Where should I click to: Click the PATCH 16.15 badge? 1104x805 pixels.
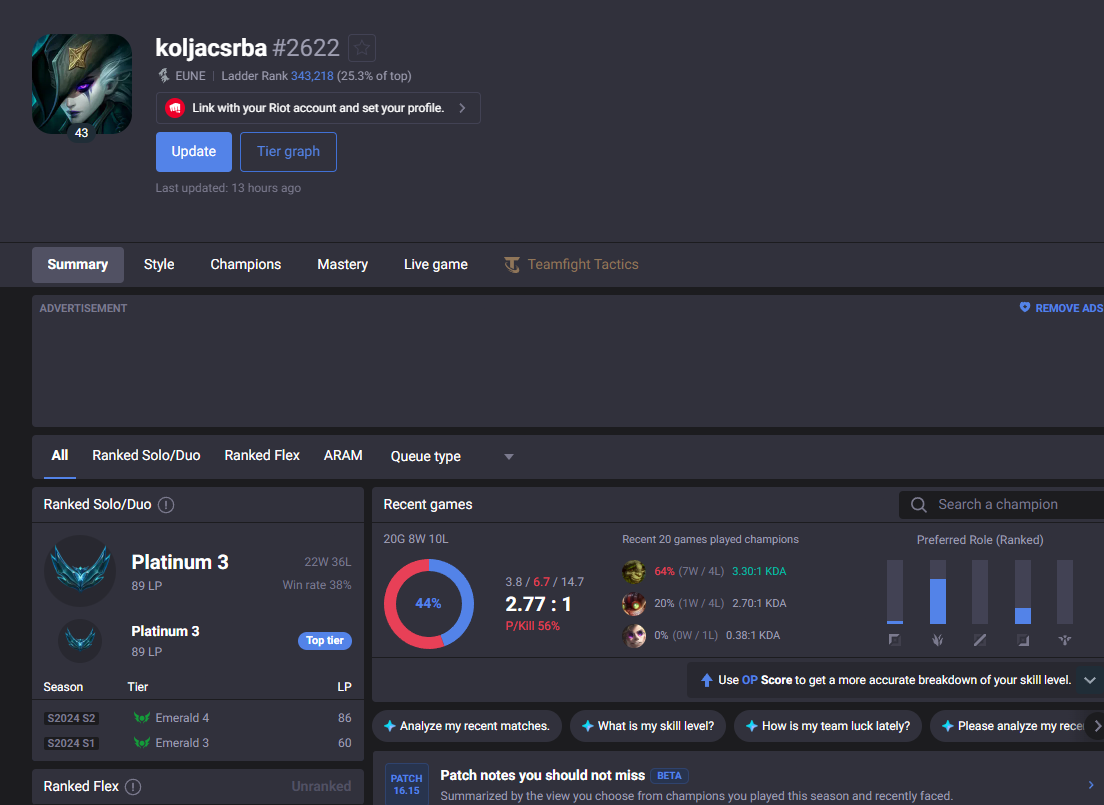(x=406, y=785)
